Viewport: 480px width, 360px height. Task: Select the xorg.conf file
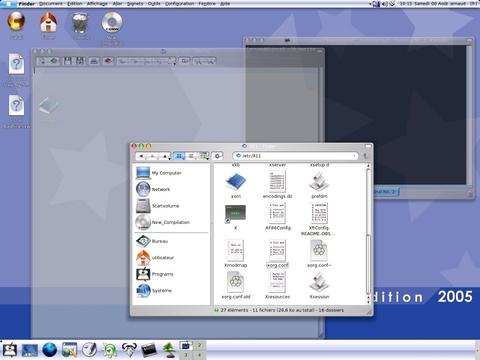click(277, 253)
